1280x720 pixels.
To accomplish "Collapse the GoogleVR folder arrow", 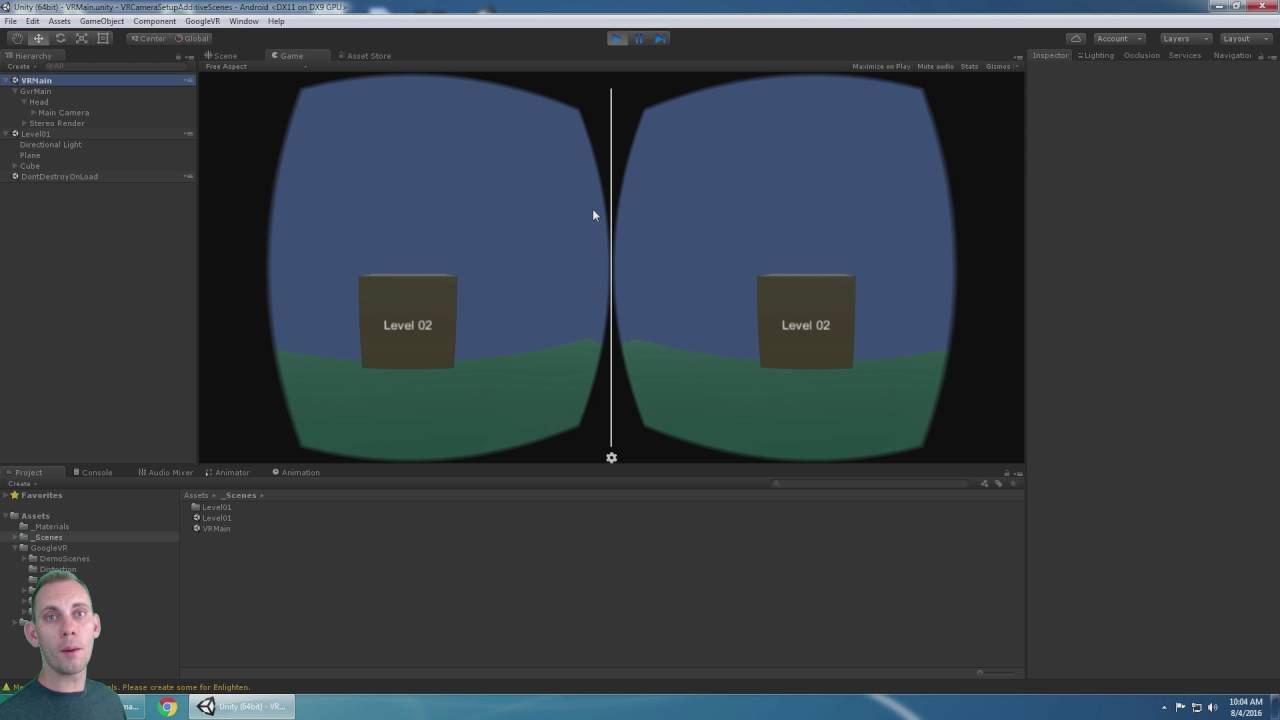I will point(15,548).
